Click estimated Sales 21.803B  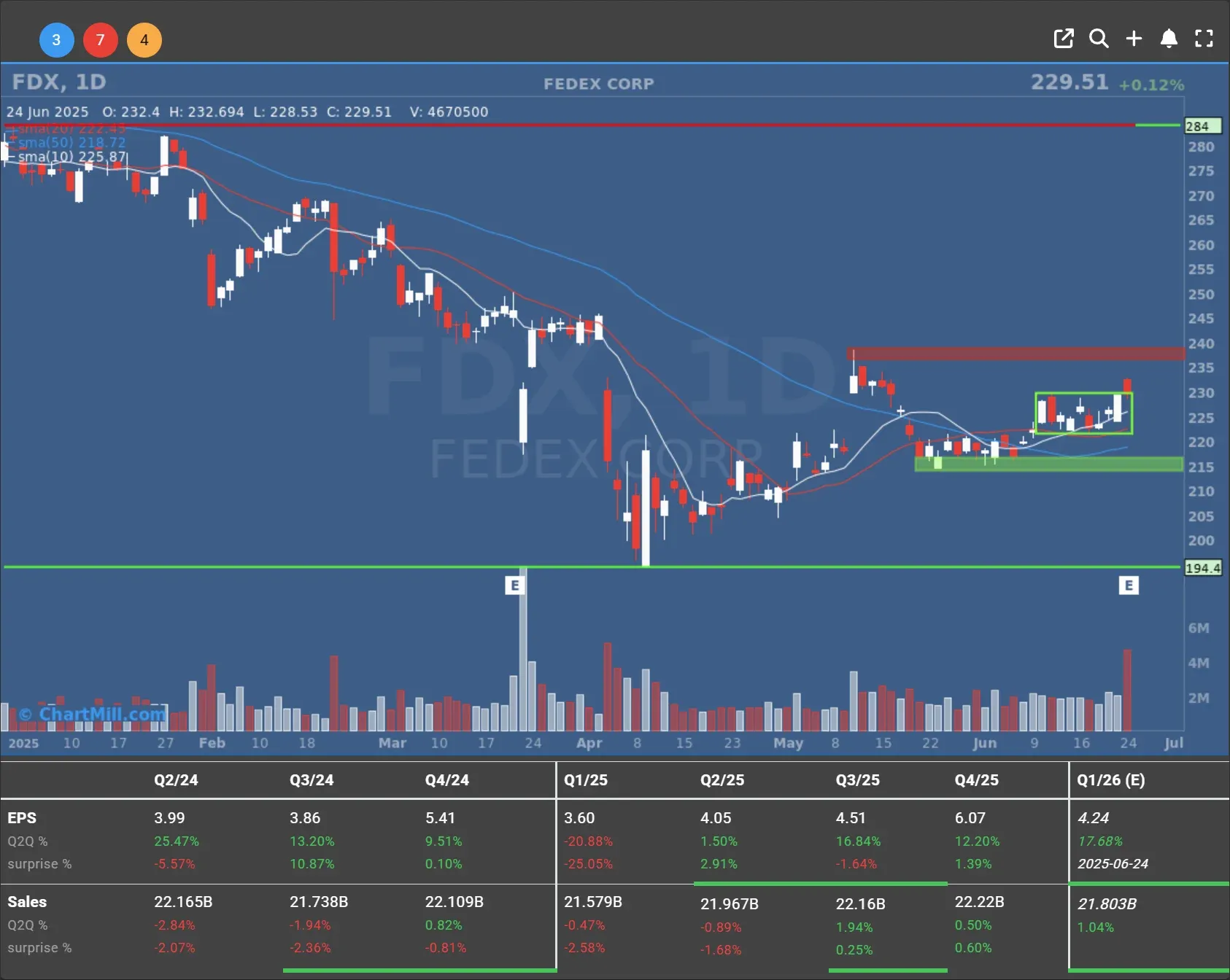[1107, 904]
